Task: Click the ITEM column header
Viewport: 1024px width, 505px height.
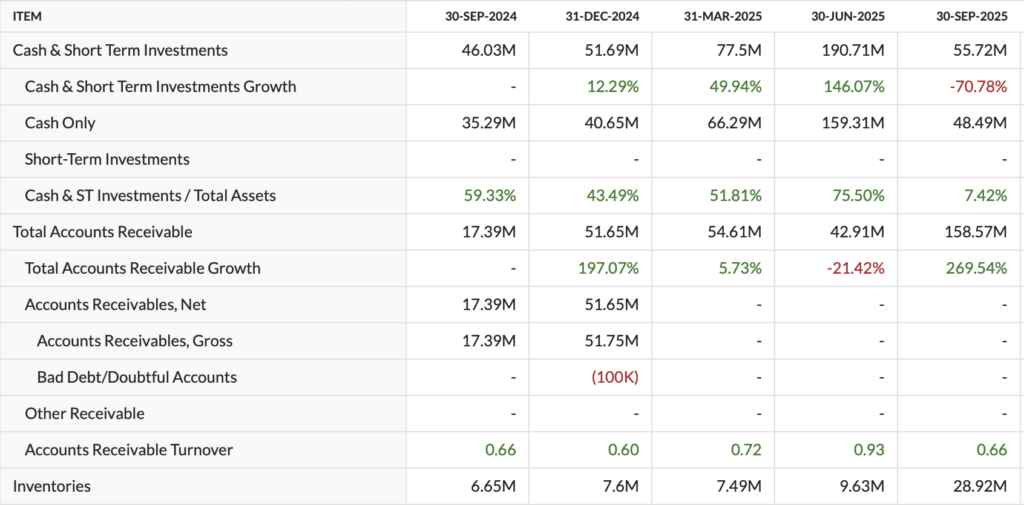Action: click(x=29, y=17)
